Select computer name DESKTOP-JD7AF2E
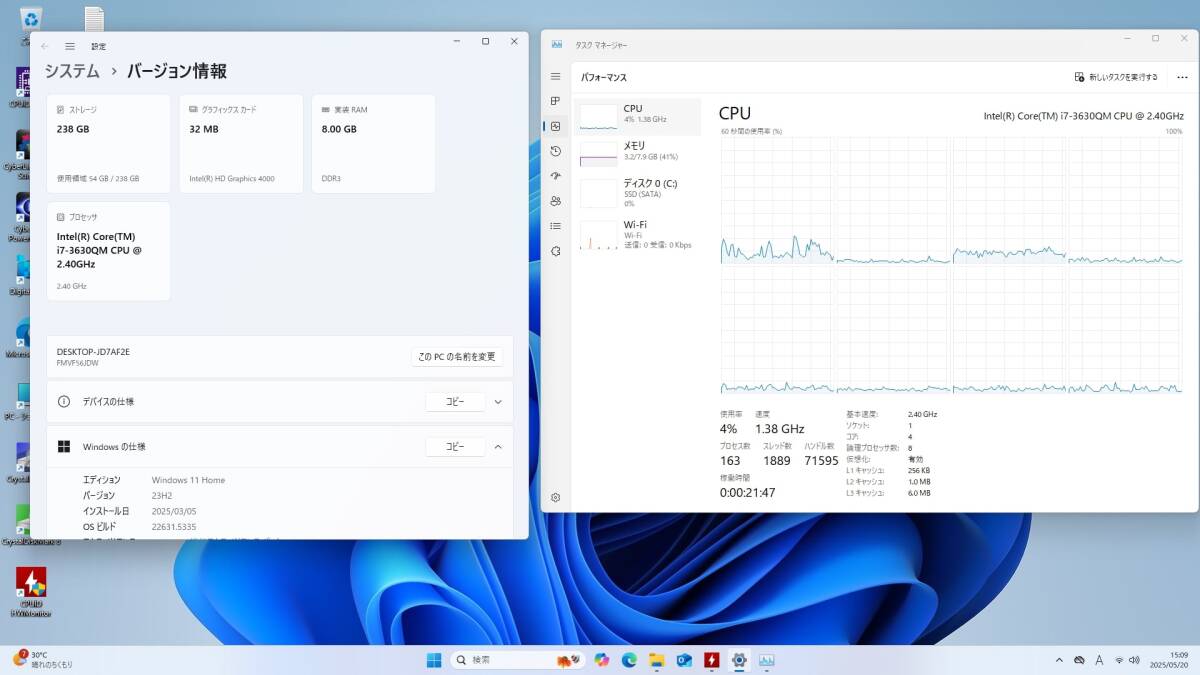The height and width of the screenshot is (675, 1200). [93, 352]
